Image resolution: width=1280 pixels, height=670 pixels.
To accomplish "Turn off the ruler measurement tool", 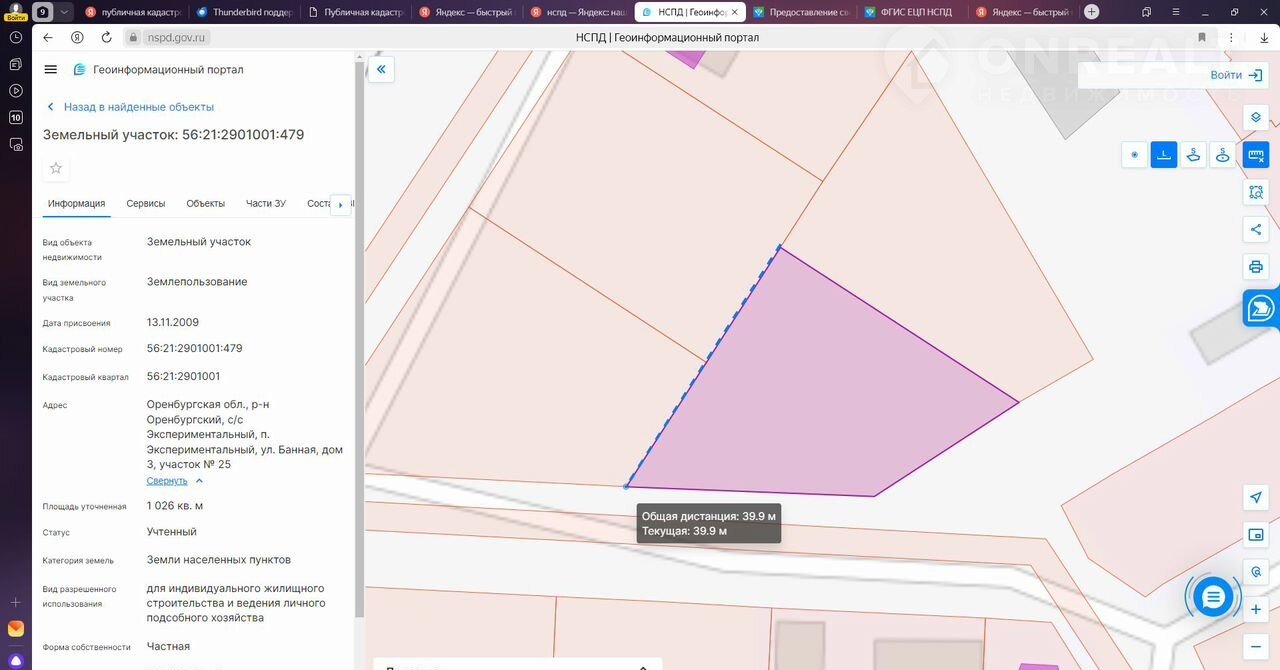I will click(x=1256, y=155).
